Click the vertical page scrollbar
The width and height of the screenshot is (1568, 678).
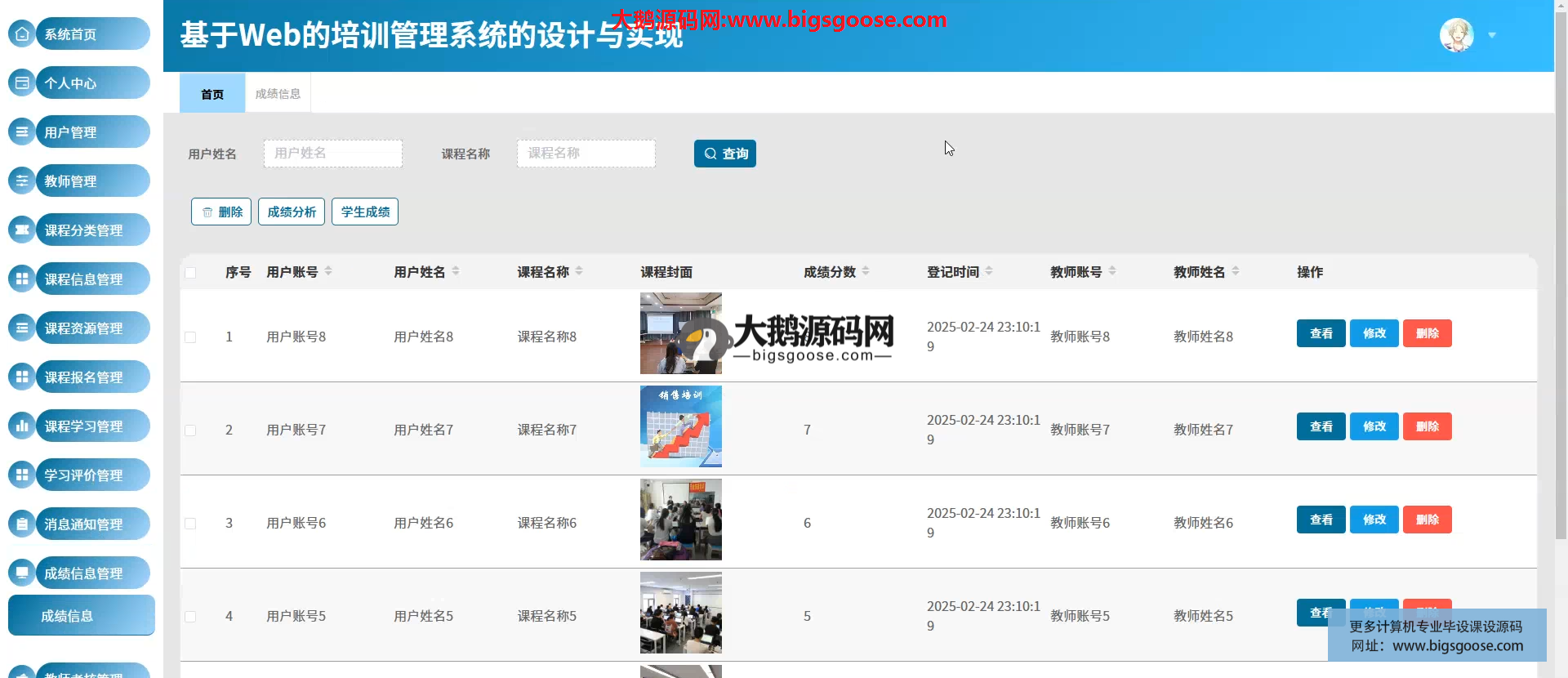click(1561, 327)
